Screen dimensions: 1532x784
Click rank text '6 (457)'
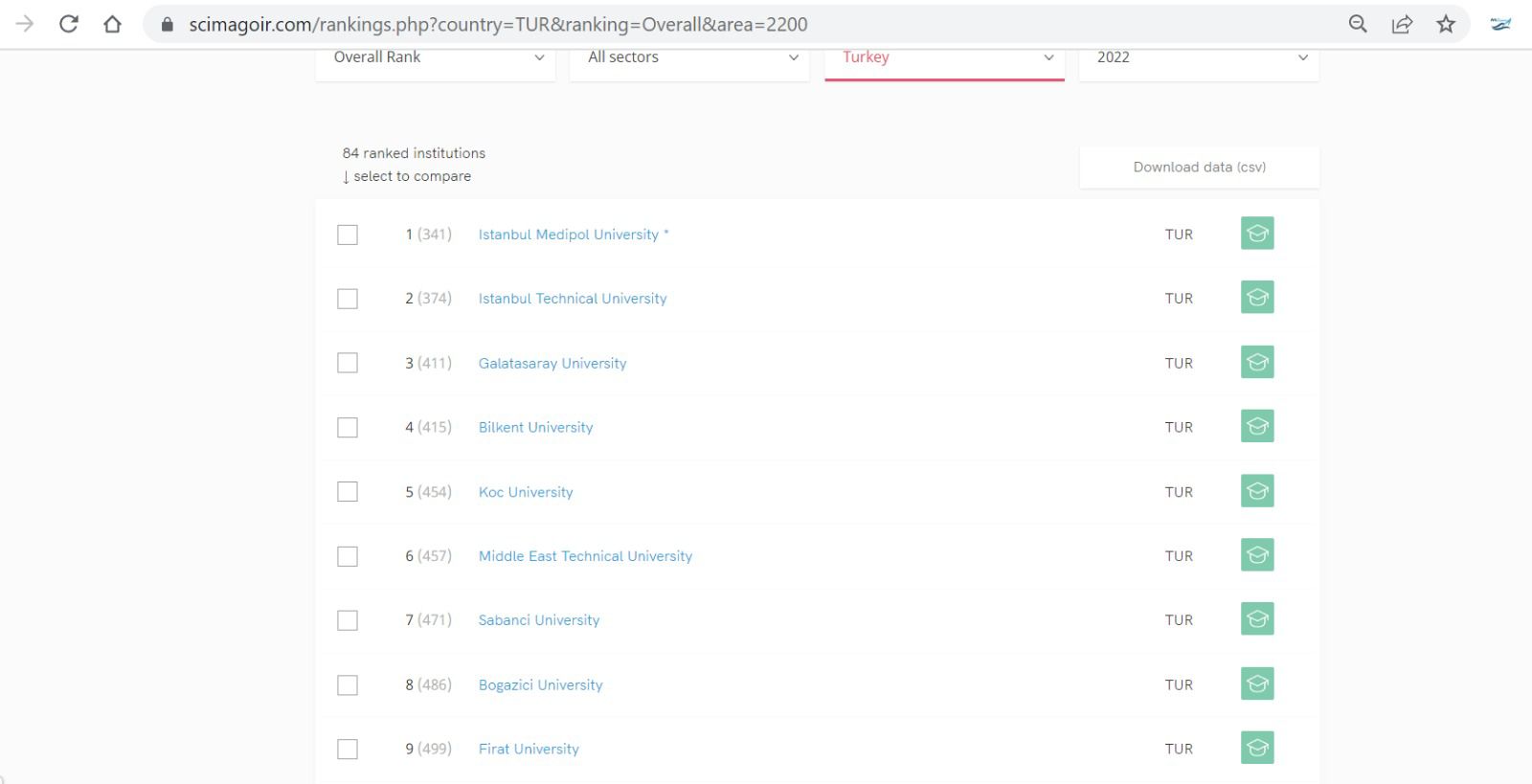pos(428,556)
